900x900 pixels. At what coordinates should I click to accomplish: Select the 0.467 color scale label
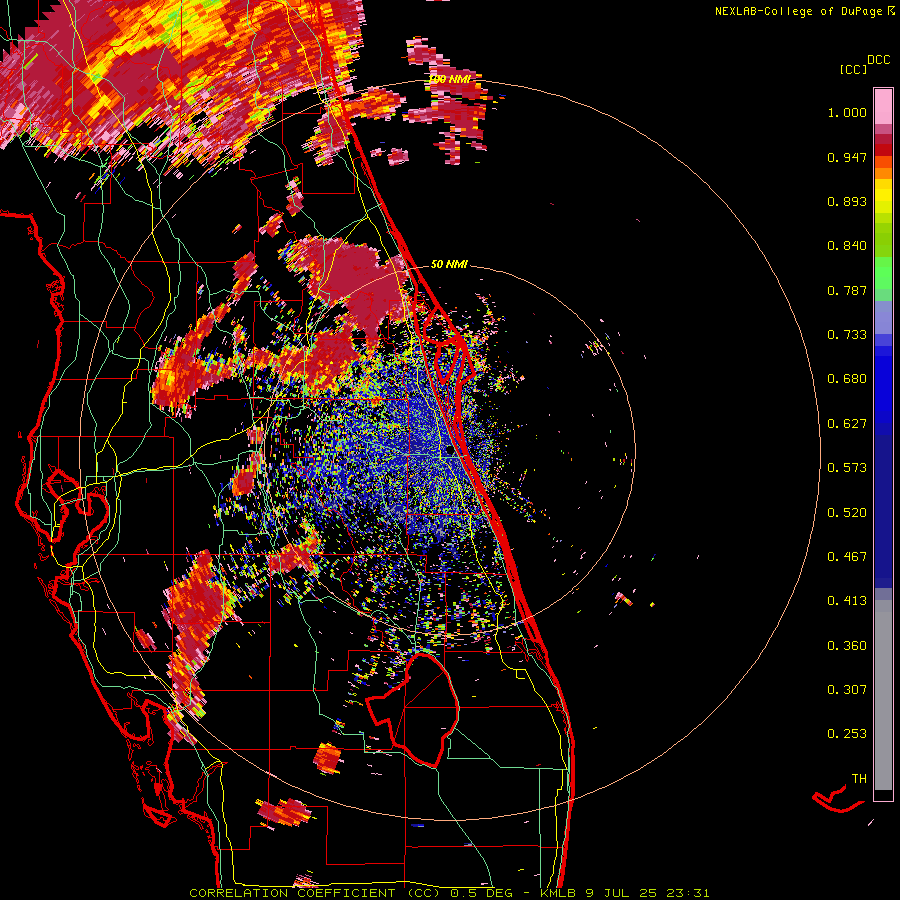coord(847,557)
